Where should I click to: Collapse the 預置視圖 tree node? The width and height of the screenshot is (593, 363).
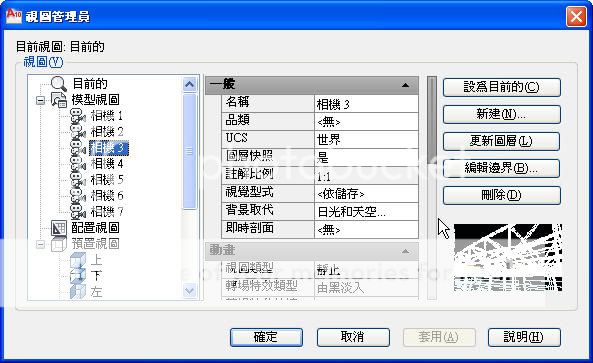tap(40, 244)
